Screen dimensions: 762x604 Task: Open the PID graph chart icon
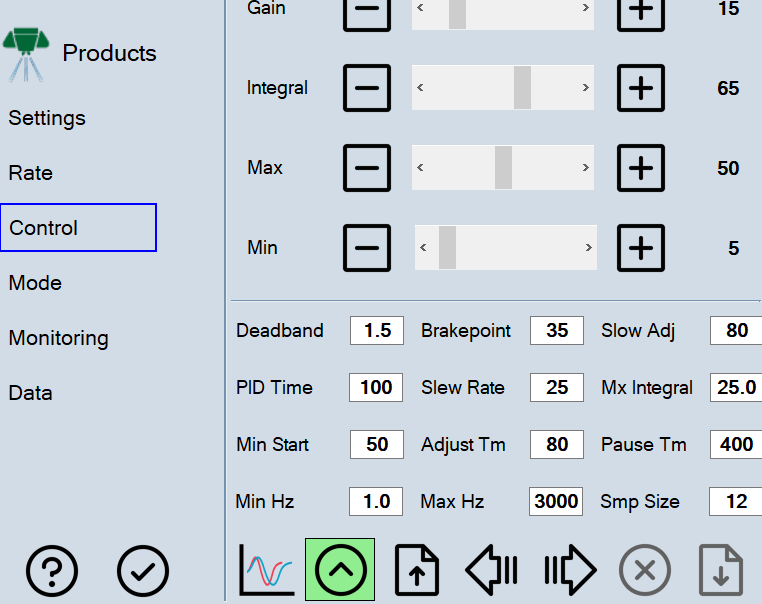tap(266, 570)
